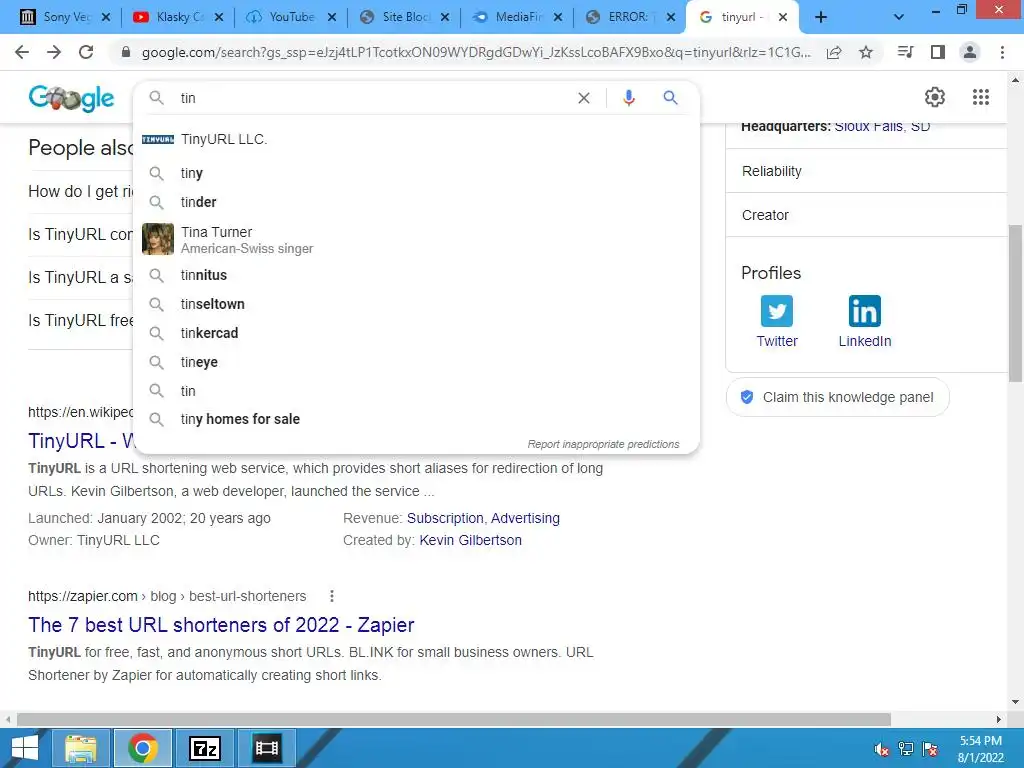Expand 'Is TinyURL a s…' question
The height and width of the screenshot is (768, 1024).
tap(80, 278)
